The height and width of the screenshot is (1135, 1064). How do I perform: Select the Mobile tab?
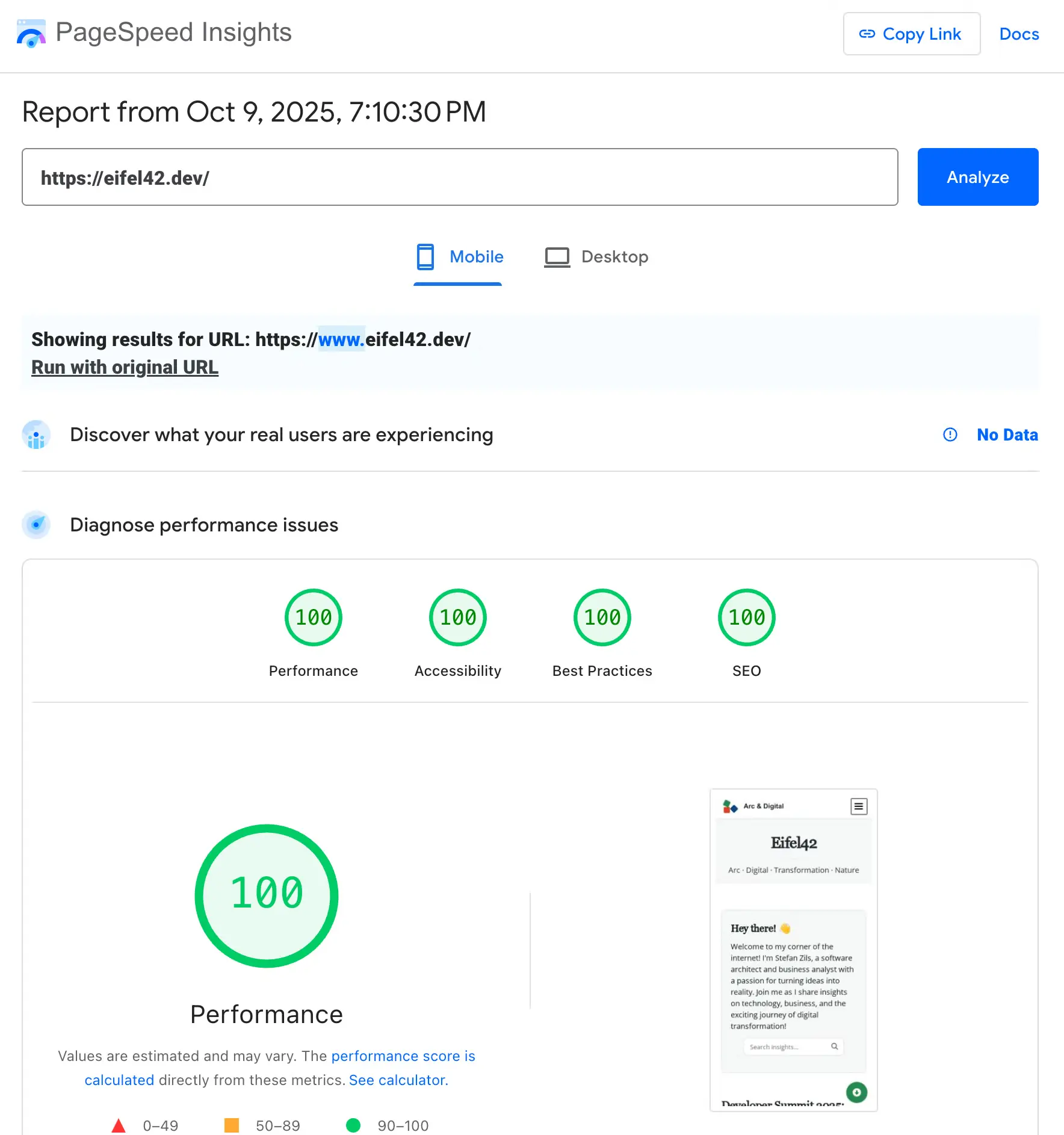click(x=460, y=257)
